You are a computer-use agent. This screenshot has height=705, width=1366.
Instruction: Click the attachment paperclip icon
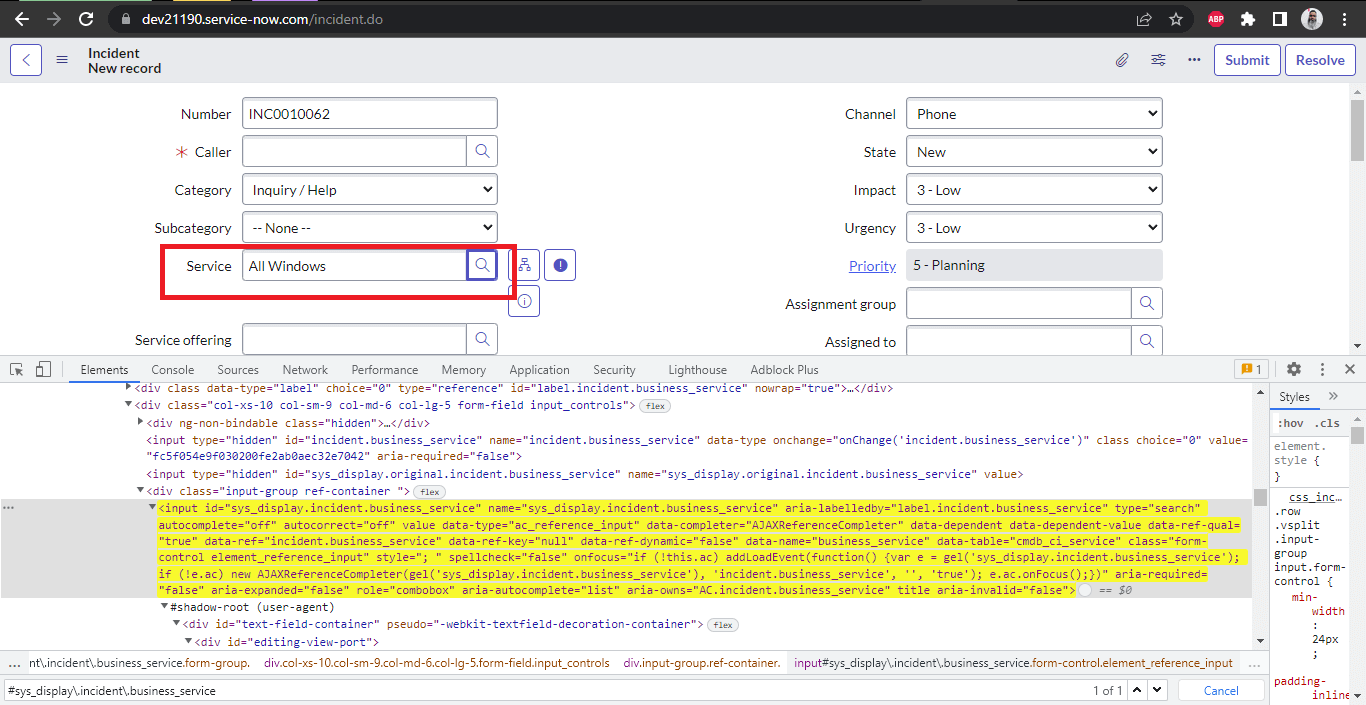pyautogui.click(x=1122, y=60)
